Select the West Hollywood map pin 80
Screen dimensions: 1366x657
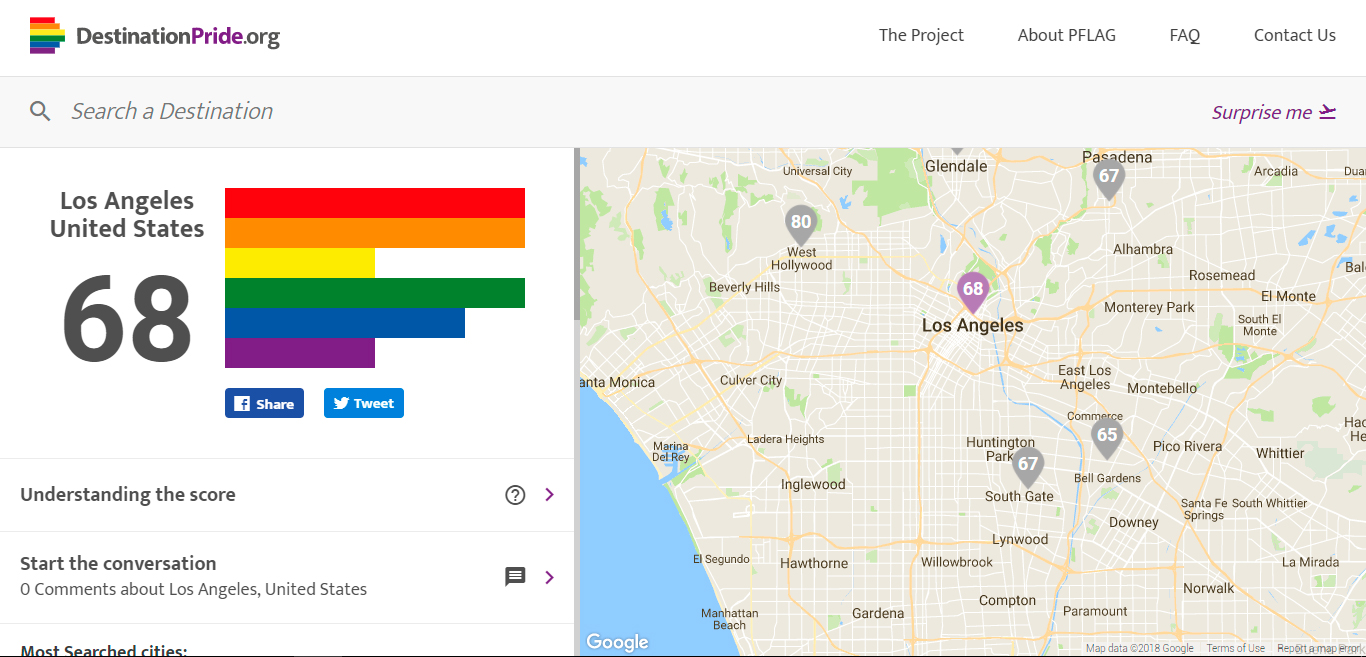click(801, 224)
